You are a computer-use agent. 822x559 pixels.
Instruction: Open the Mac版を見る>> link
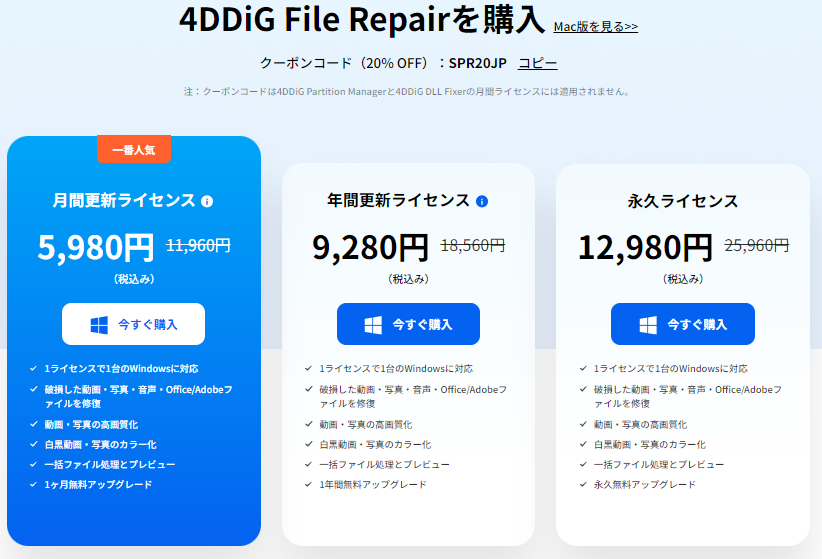pos(596,26)
